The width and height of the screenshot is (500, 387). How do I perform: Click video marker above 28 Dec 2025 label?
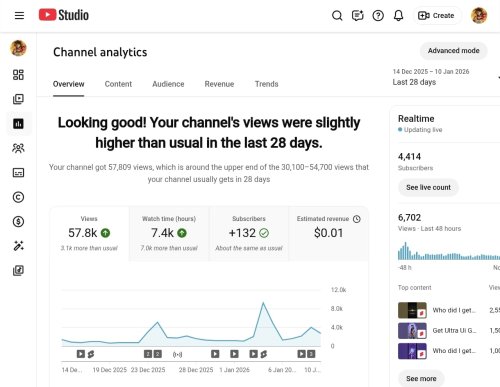click(215, 354)
